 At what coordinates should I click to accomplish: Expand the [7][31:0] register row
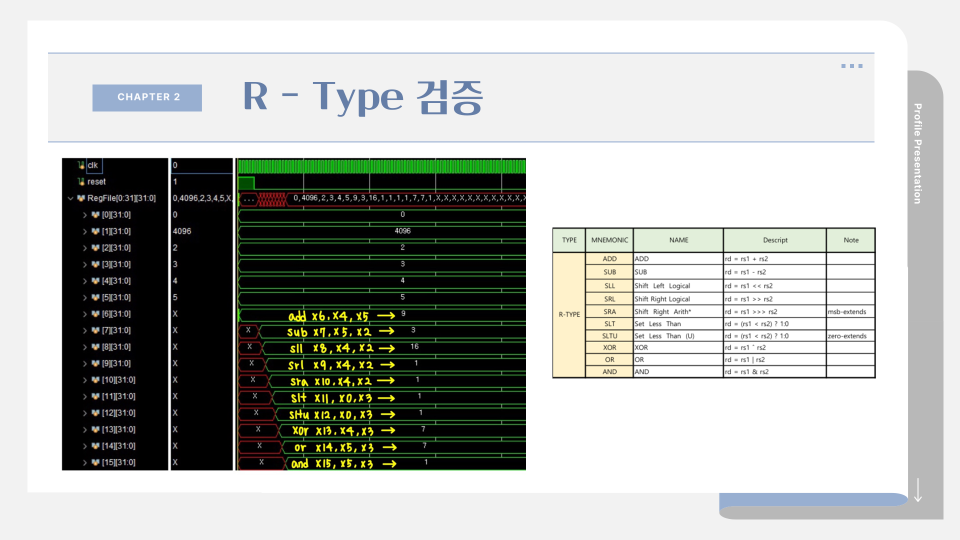tap(84, 331)
